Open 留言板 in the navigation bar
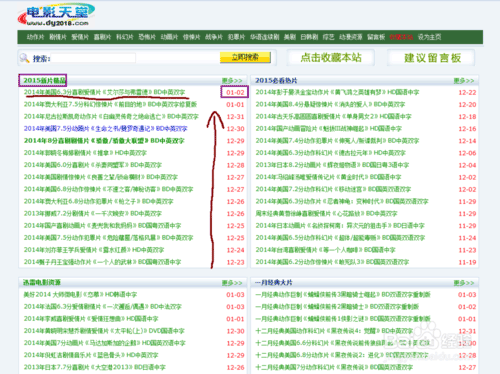This screenshot has height=374, width=500. click(x=376, y=37)
